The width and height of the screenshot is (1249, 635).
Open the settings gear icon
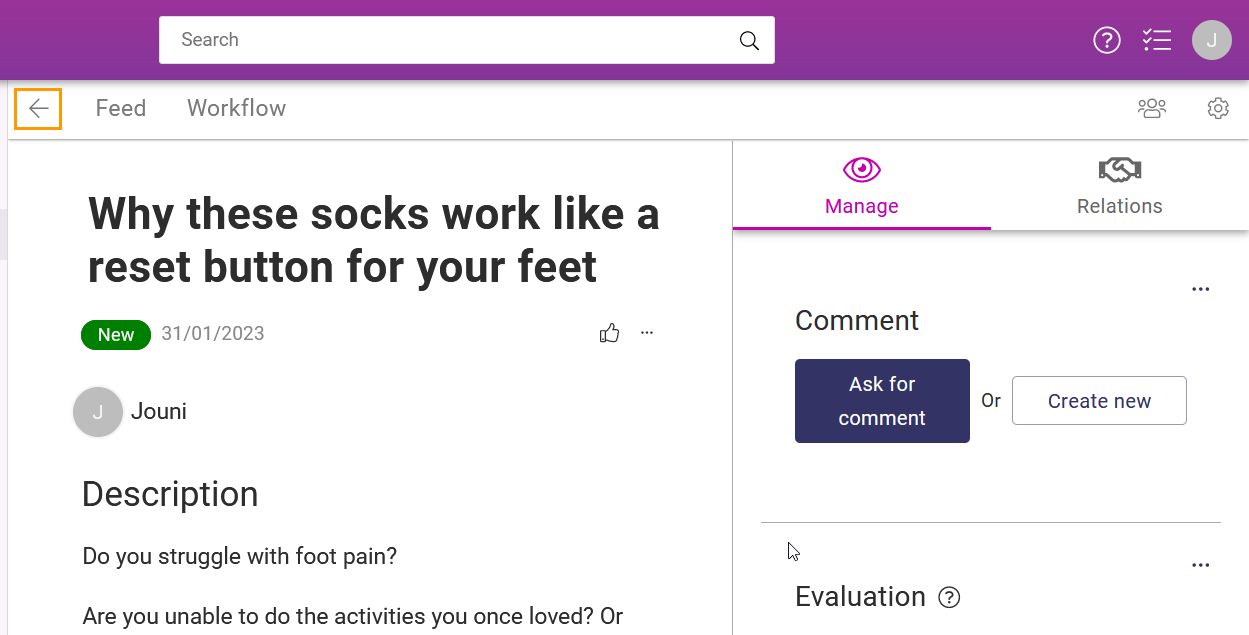1218,108
